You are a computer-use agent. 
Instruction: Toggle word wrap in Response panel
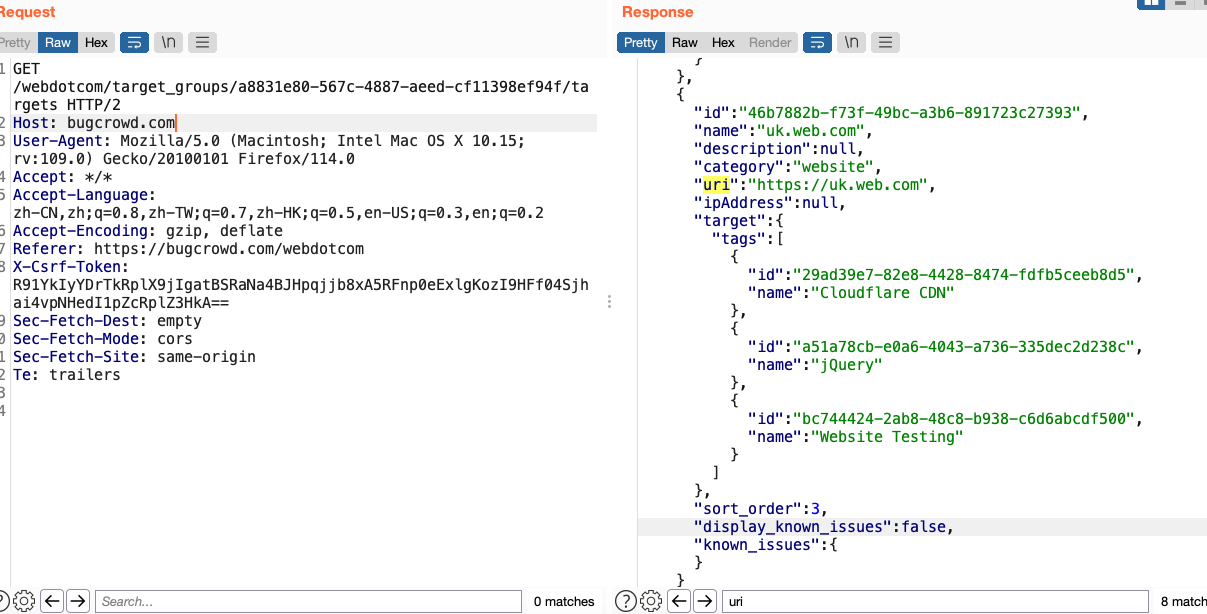click(x=817, y=42)
